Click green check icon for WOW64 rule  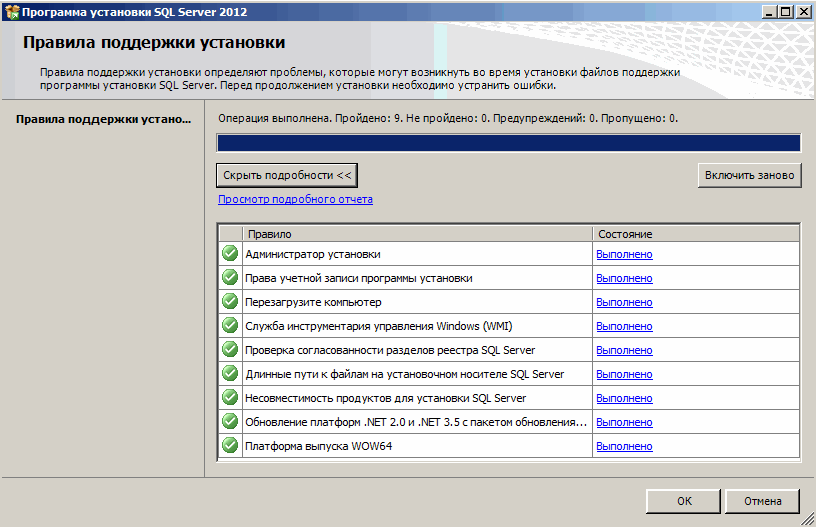point(230,445)
